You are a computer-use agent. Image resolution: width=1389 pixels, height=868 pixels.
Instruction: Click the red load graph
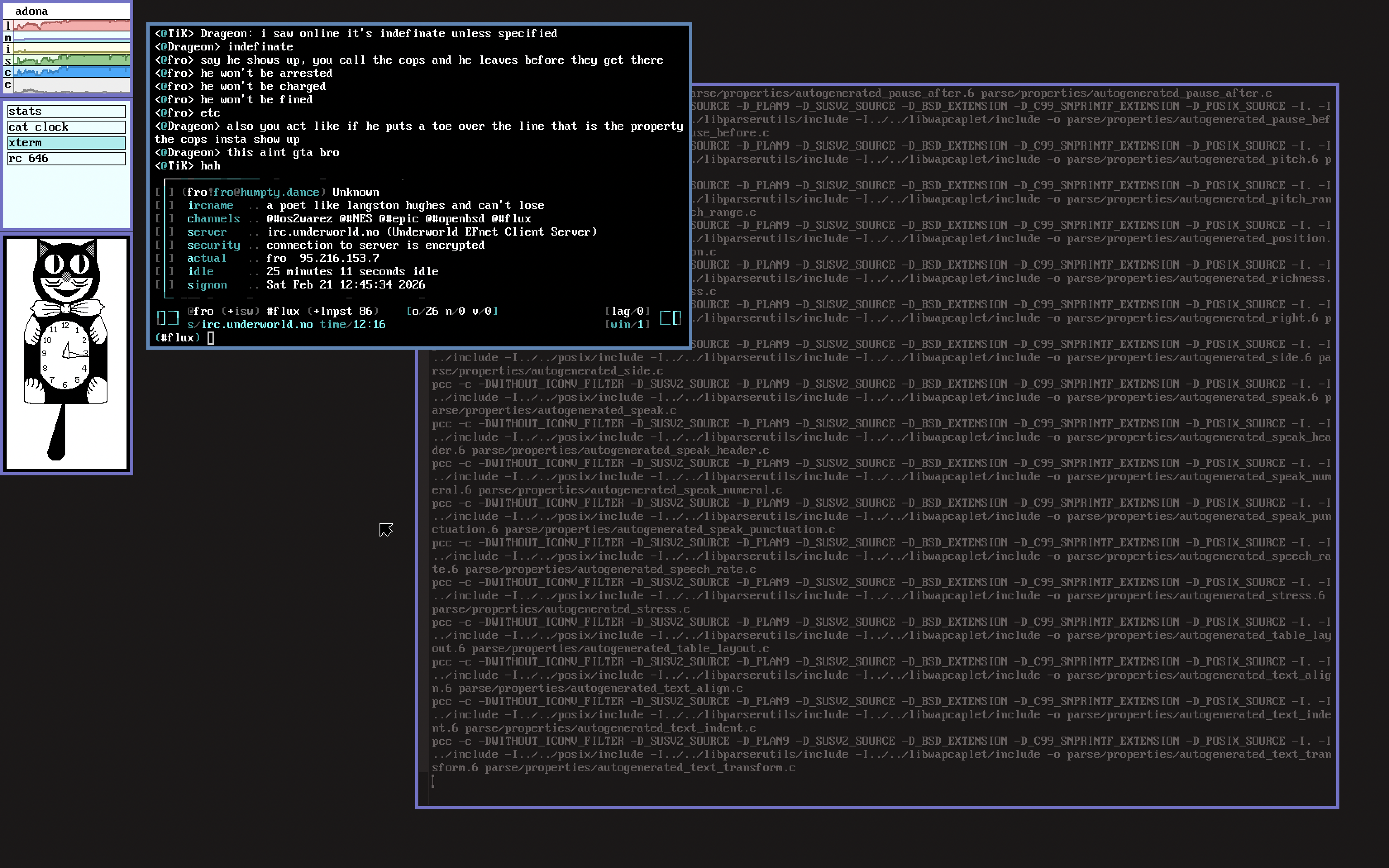point(71,25)
